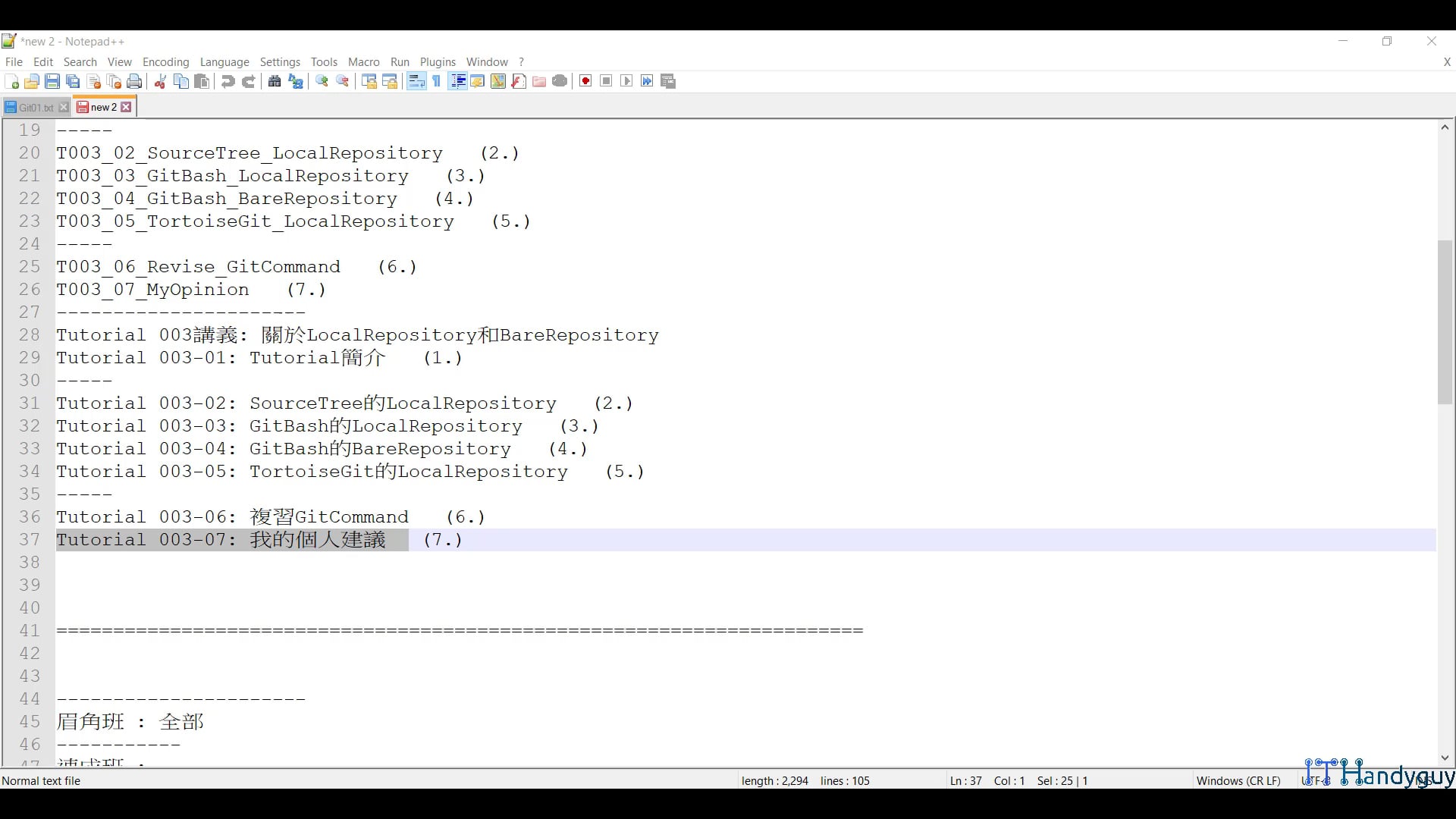This screenshot has height=819, width=1456.
Task: Open the Macro menu
Action: pos(363,62)
